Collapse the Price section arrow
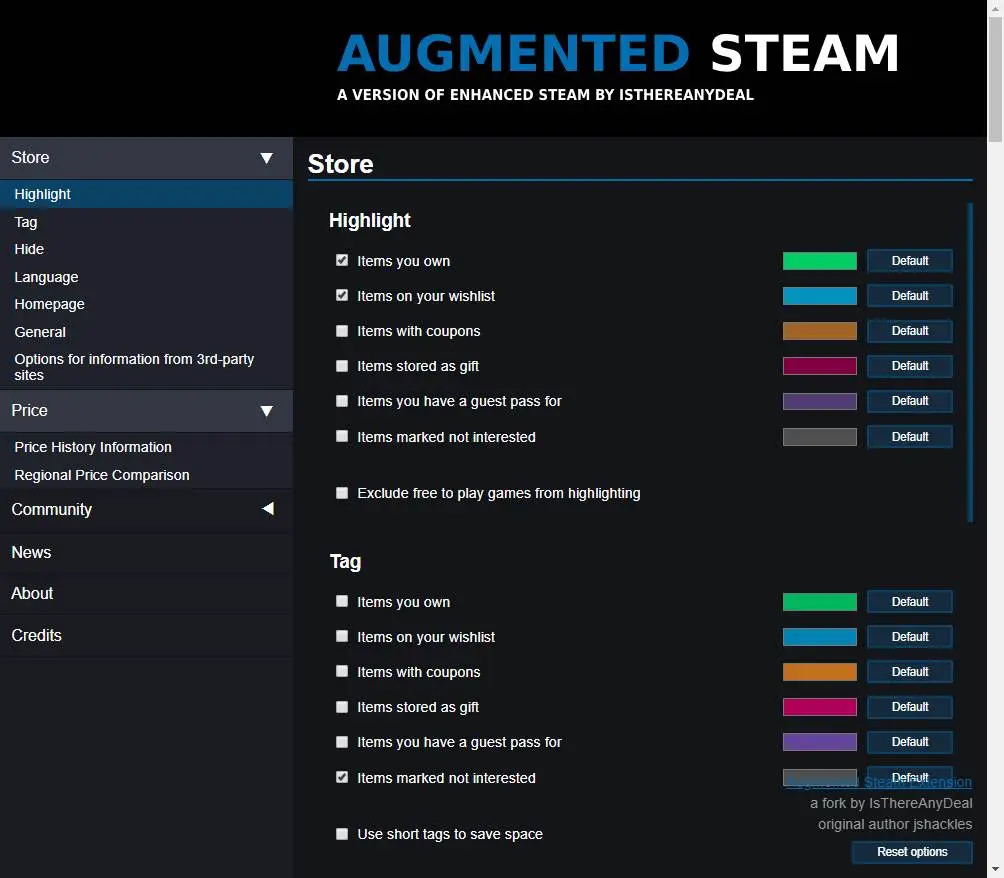Image resolution: width=1004 pixels, height=878 pixels. click(x=266, y=411)
